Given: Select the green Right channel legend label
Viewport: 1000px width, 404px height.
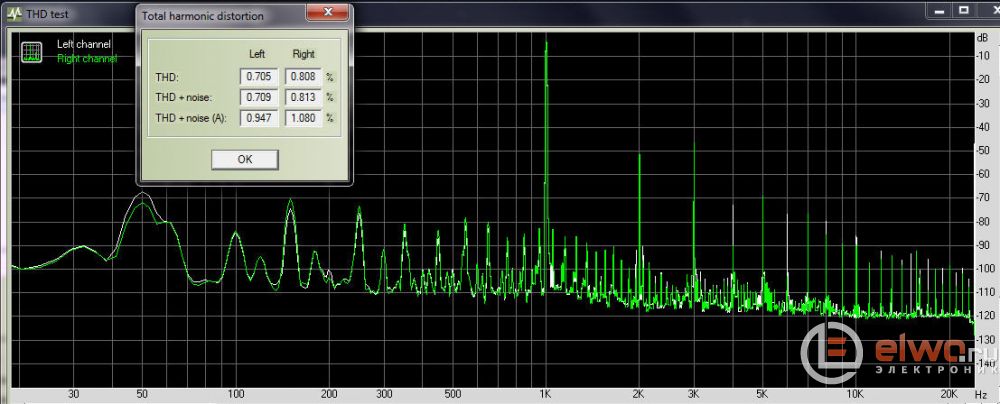Looking at the screenshot, I should tap(88, 59).
